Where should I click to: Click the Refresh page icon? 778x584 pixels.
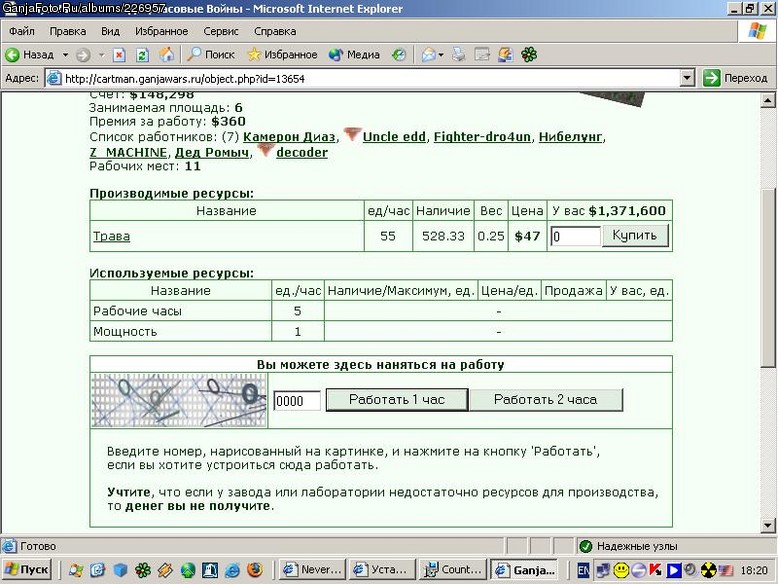click(142, 55)
